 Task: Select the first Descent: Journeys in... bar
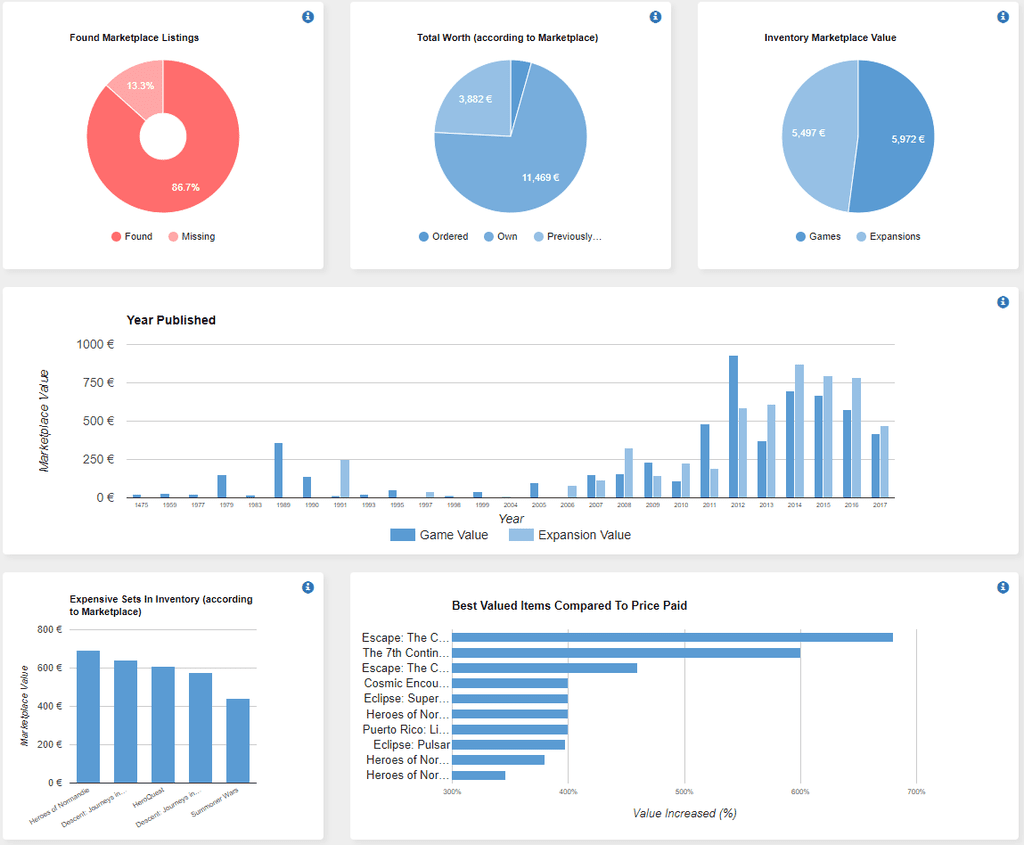coord(125,722)
